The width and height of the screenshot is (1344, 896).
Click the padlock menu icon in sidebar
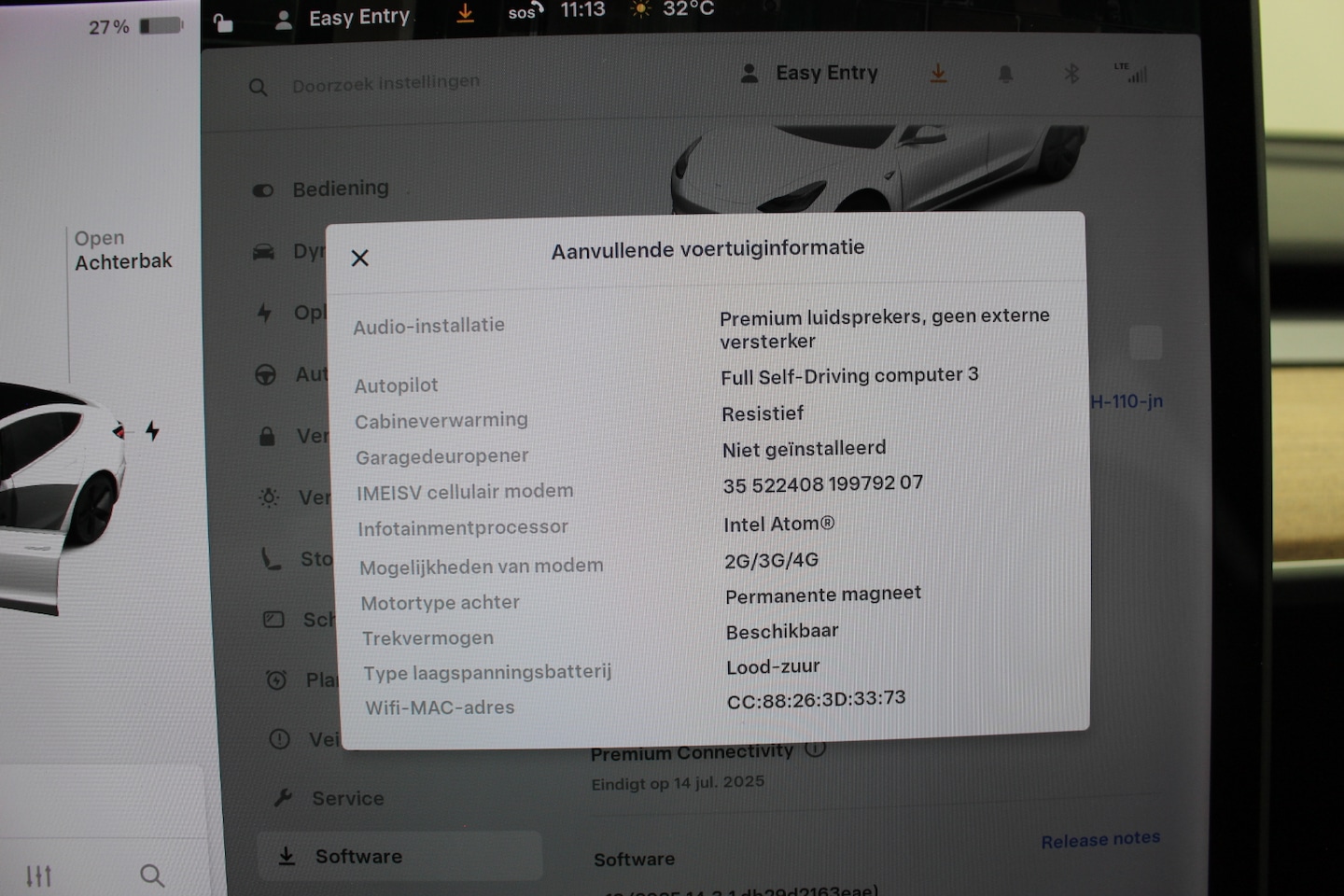click(x=267, y=436)
